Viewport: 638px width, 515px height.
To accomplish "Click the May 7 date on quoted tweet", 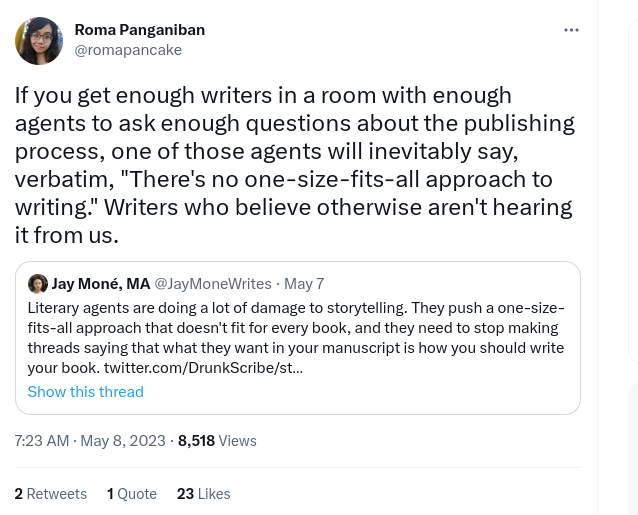I will click(x=305, y=284).
